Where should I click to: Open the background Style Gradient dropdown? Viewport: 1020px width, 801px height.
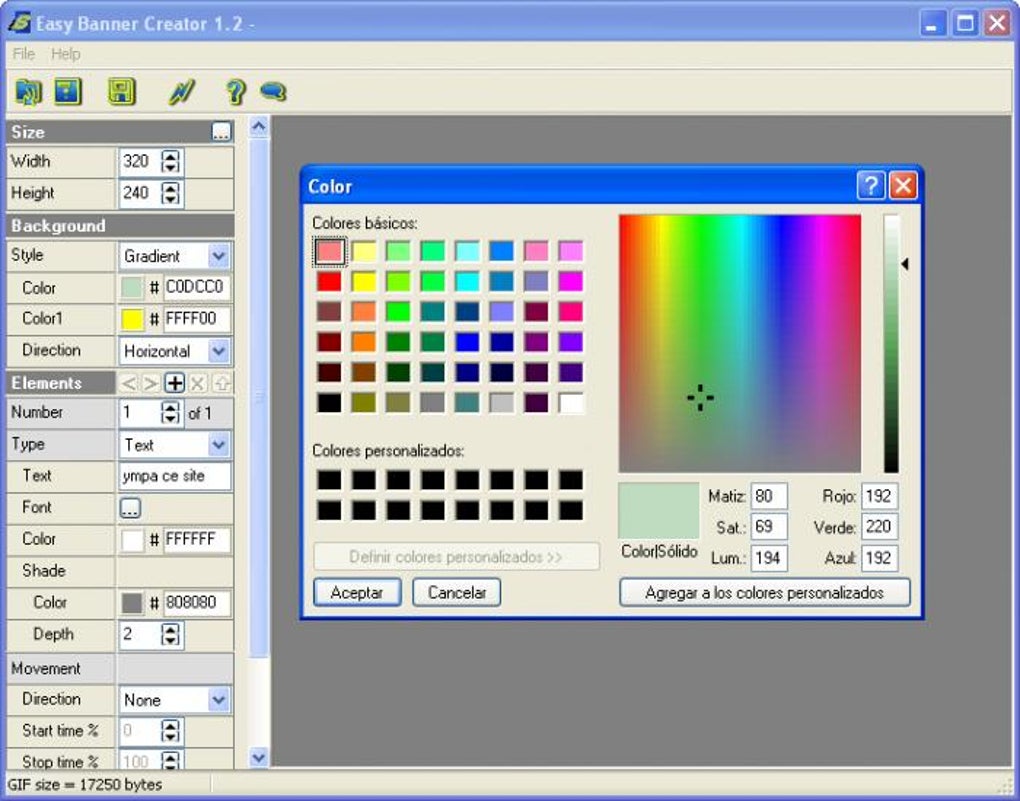pos(219,256)
